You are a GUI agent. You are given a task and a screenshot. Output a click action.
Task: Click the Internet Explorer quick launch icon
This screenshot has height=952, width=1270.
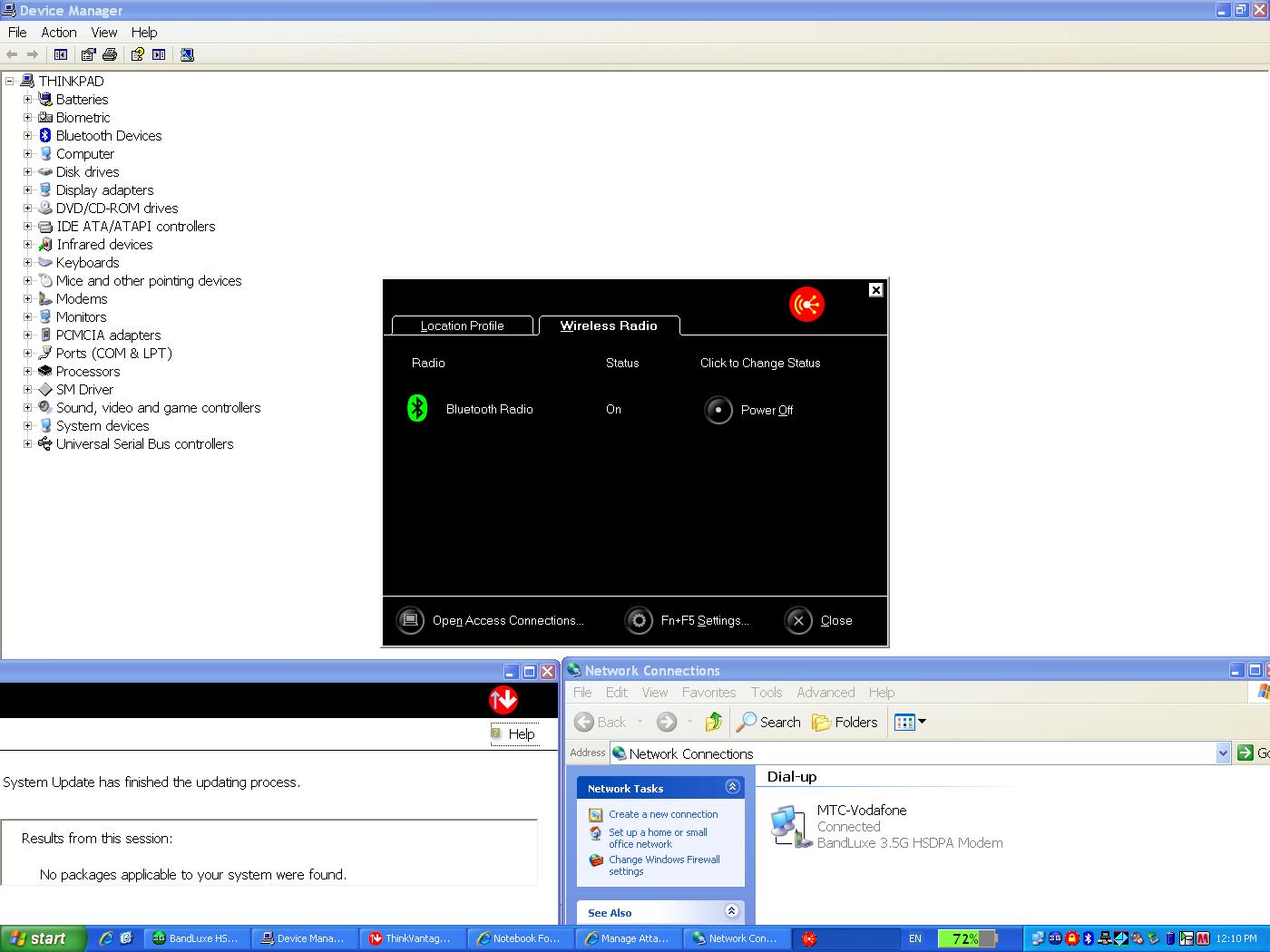coord(106,938)
